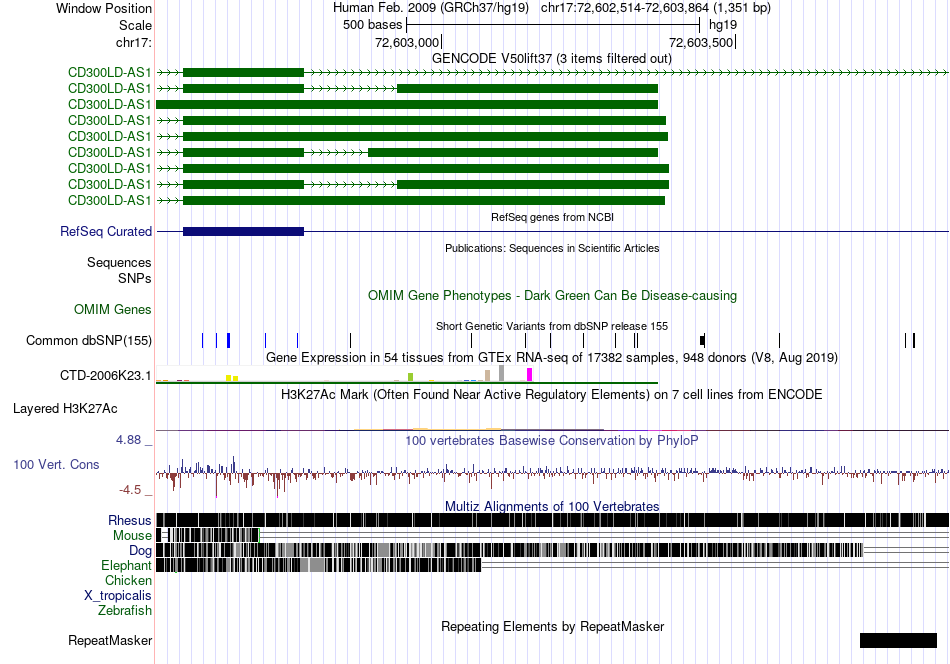Click the Zebrafish species label

[125, 611]
